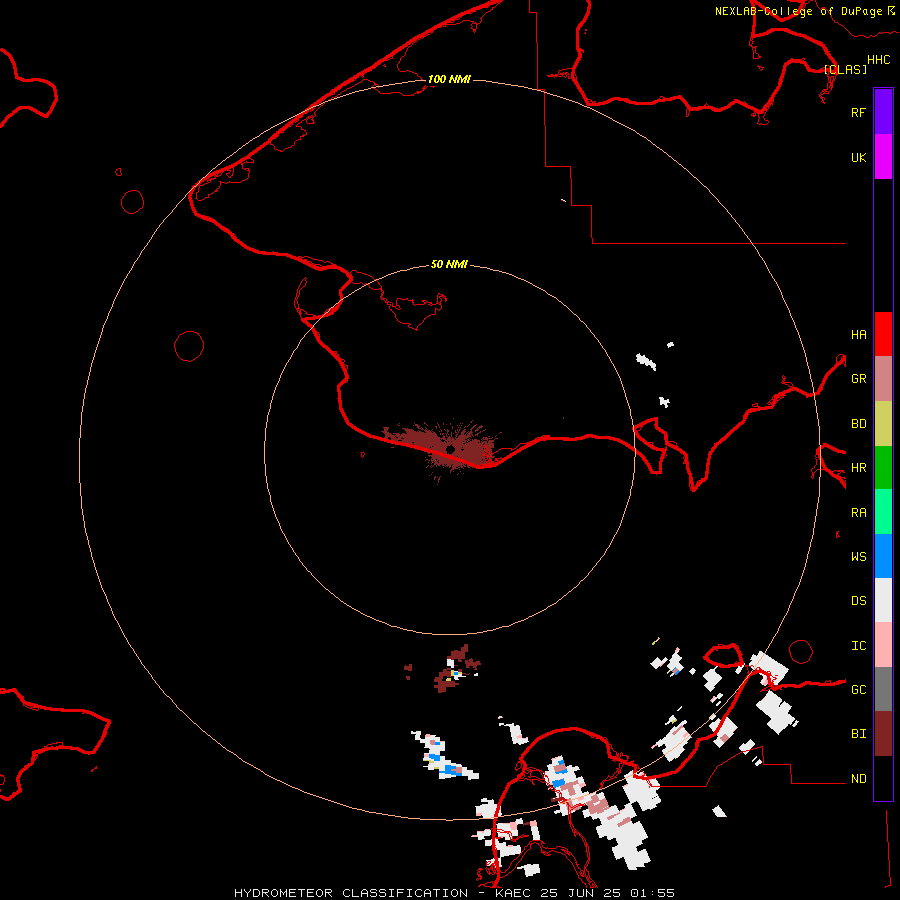Click the UK legend label
This screenshot has width=900, height=900.
click(x=858, y=157)
